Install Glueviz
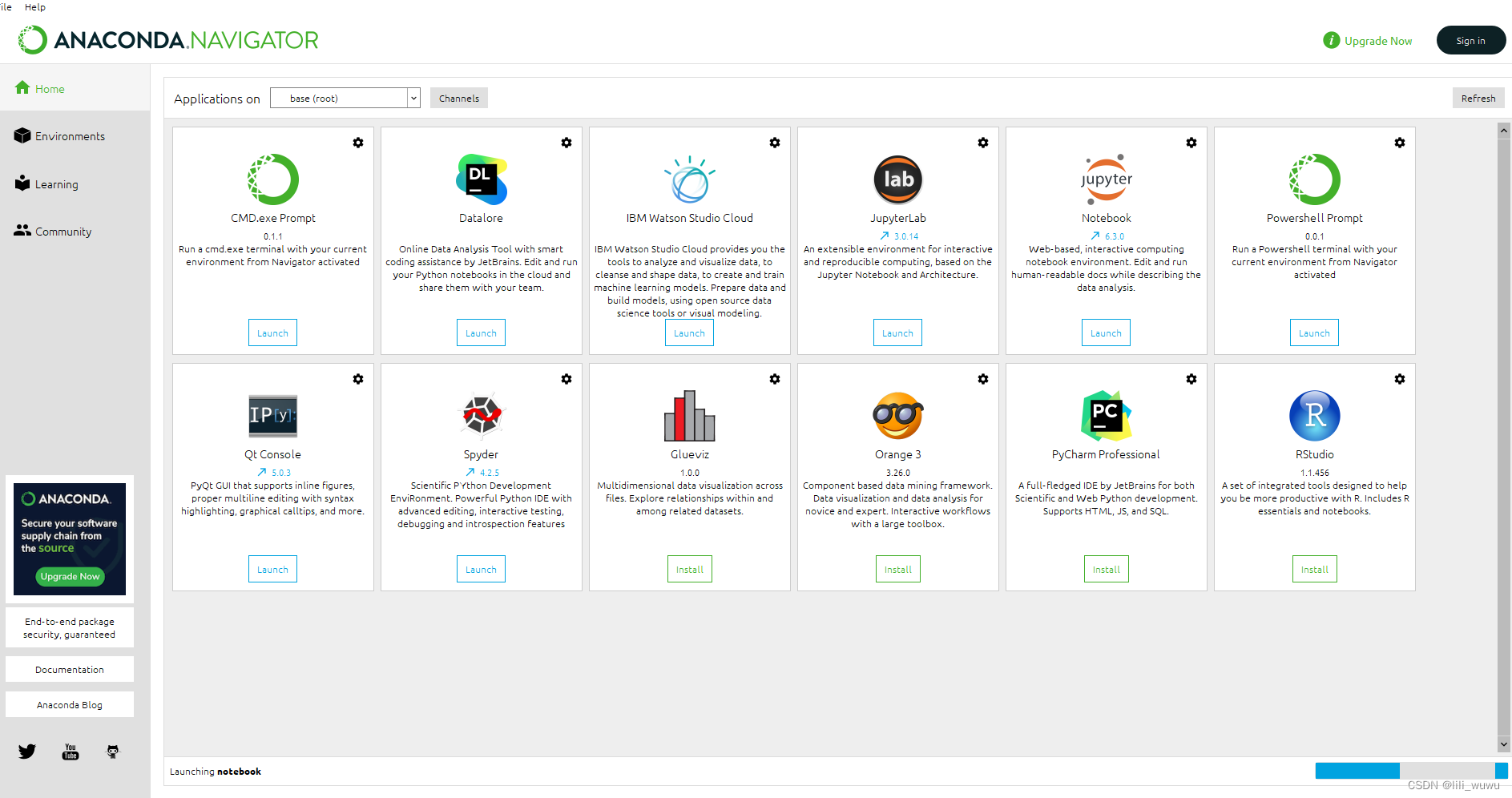This screenshot has height=798, width=1512. tap(690, 569)
